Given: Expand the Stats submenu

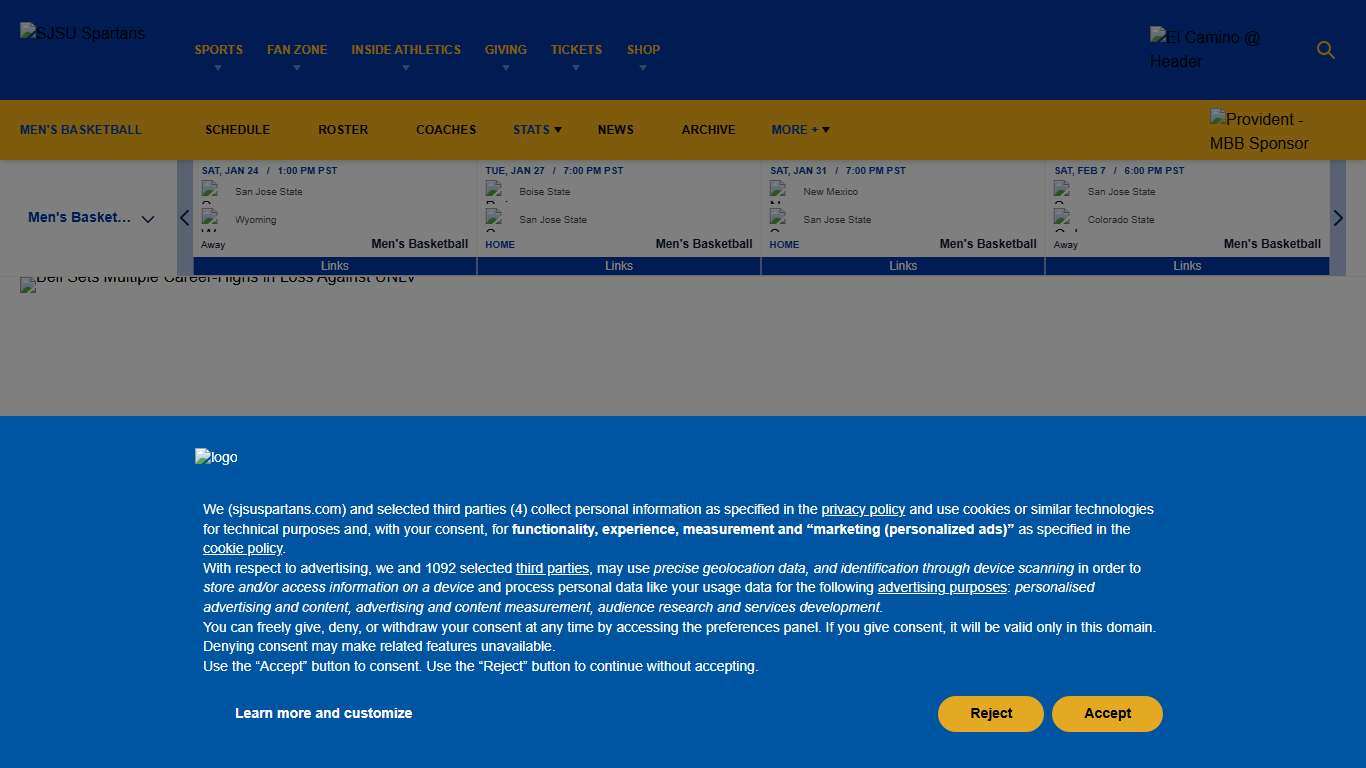Looking at the screenshot, I should coord(537,130).
